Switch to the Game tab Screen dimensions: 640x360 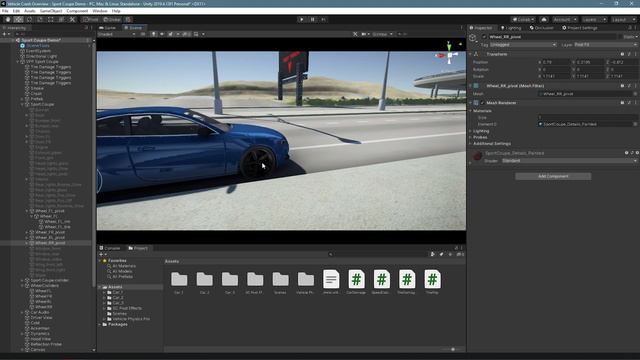coord(108,28)
